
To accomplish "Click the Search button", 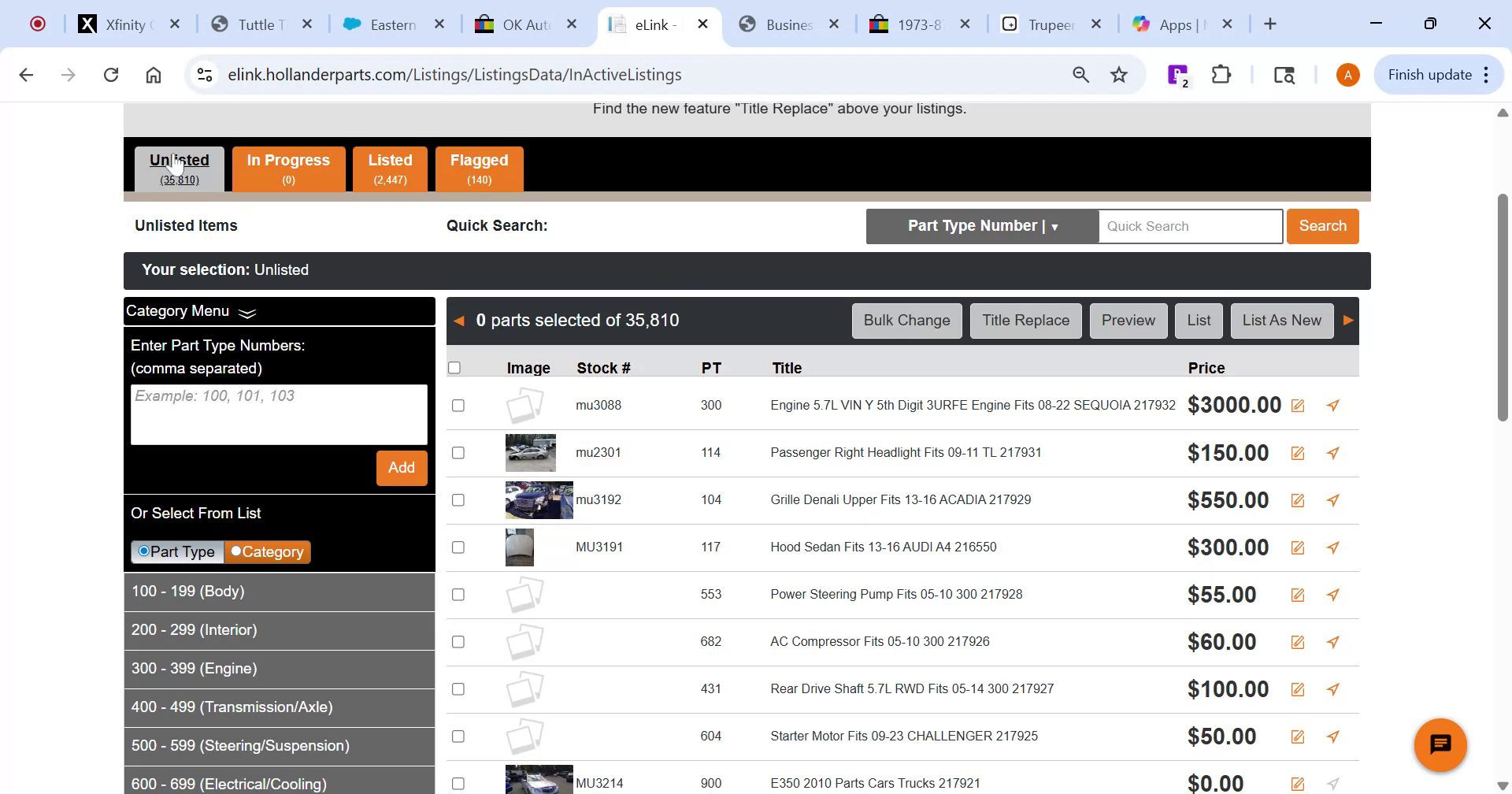I will coord(1322,226).
